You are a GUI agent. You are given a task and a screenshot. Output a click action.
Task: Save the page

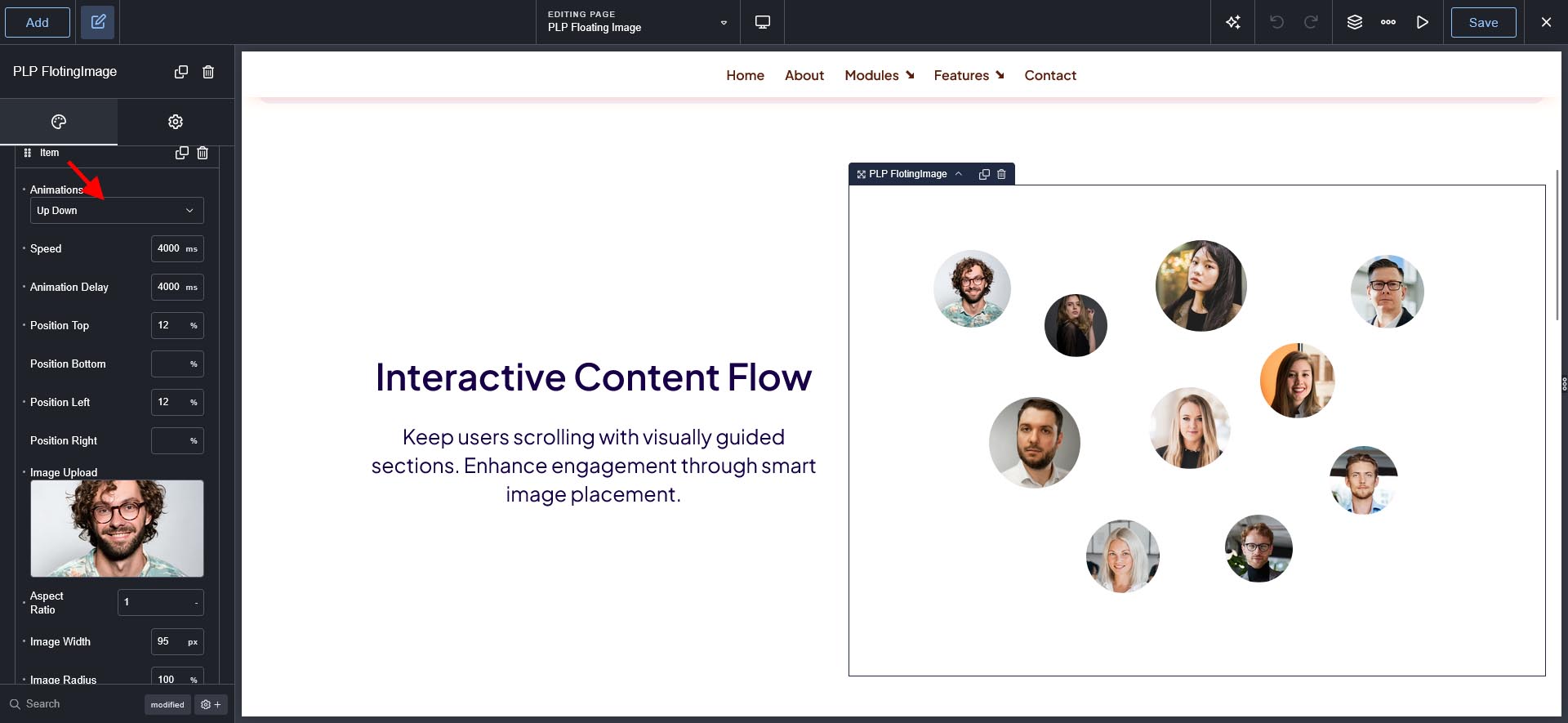(x=1483, y=22)
